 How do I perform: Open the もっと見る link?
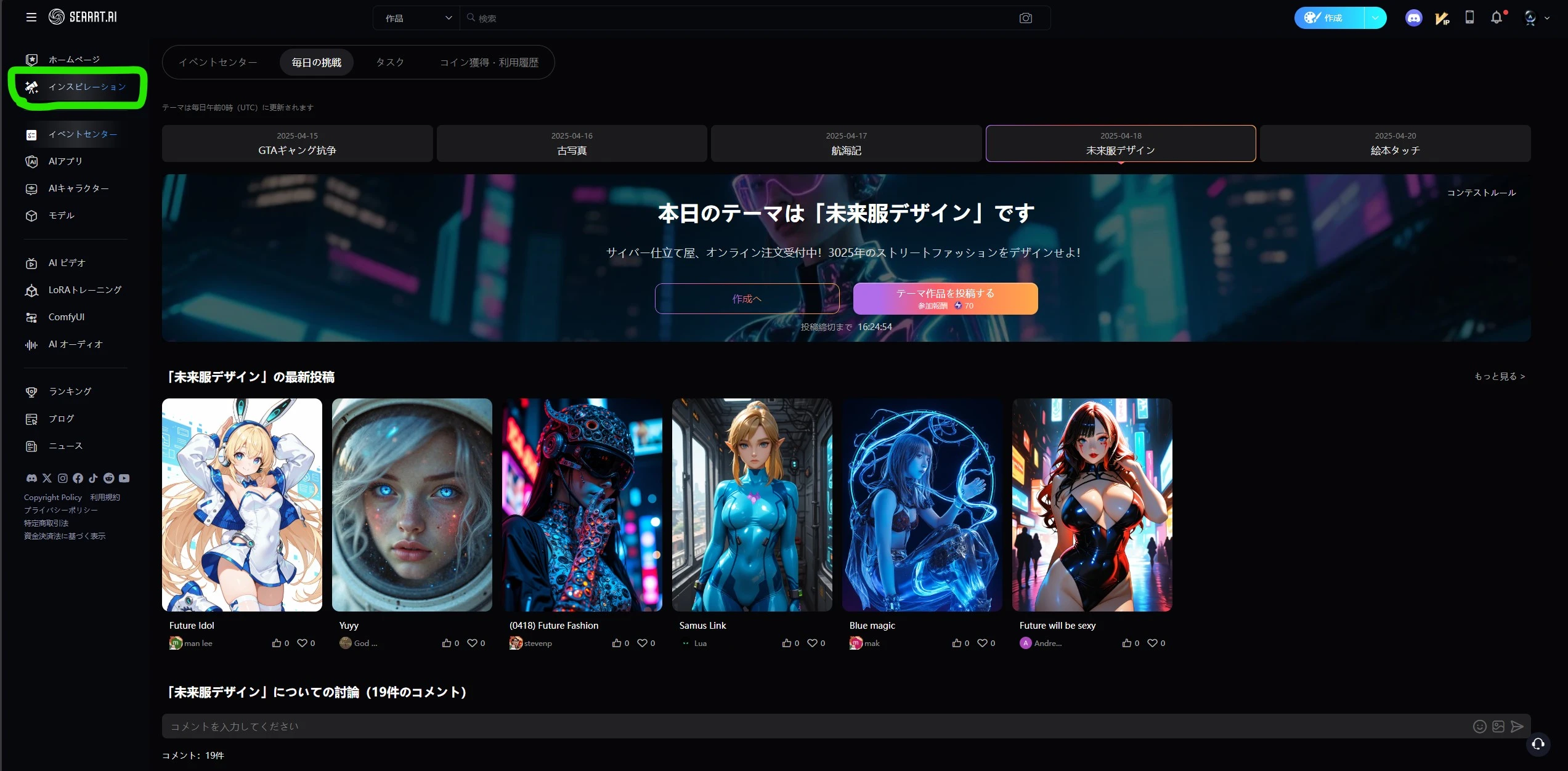1500,376
